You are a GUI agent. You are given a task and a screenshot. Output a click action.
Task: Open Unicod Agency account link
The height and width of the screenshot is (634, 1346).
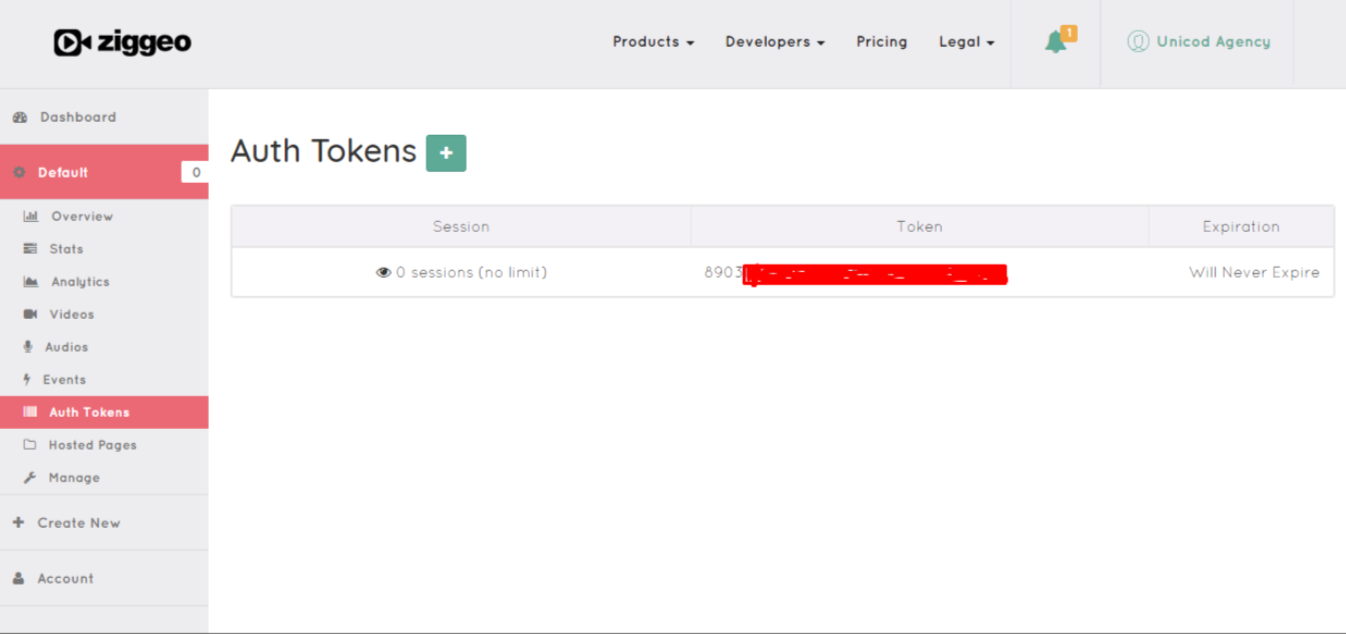(x=1213, y=42)
